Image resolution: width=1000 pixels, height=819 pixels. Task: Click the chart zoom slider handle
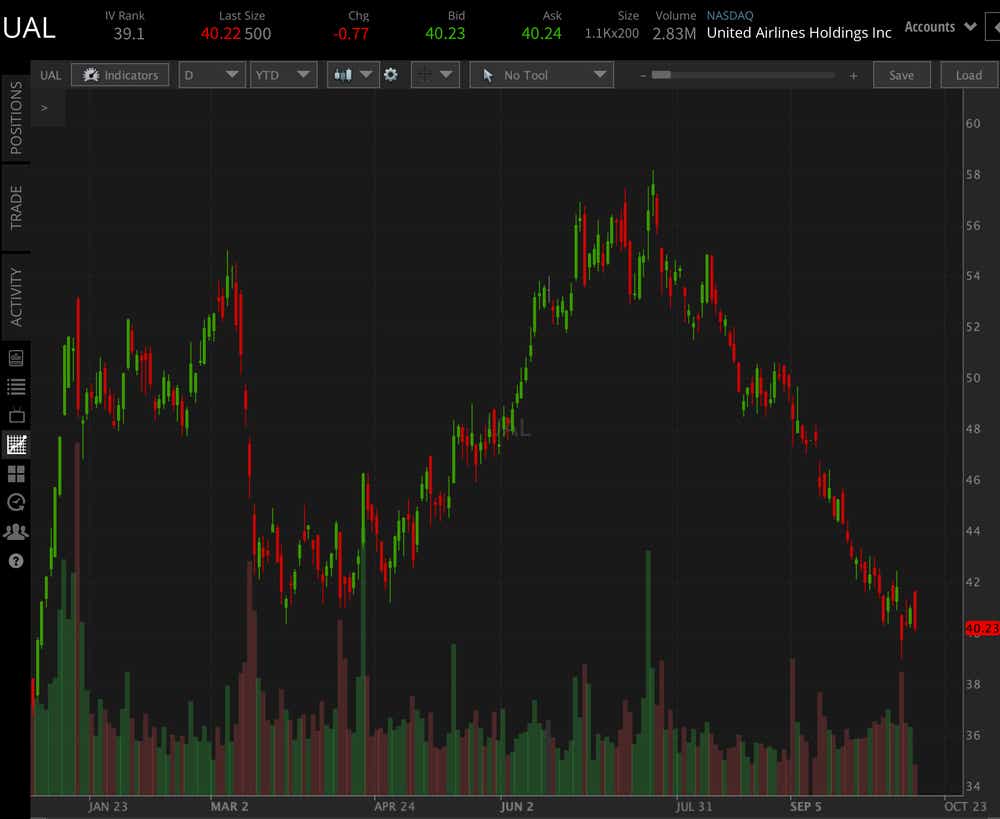pyautogui.click(x=661, y=75)
